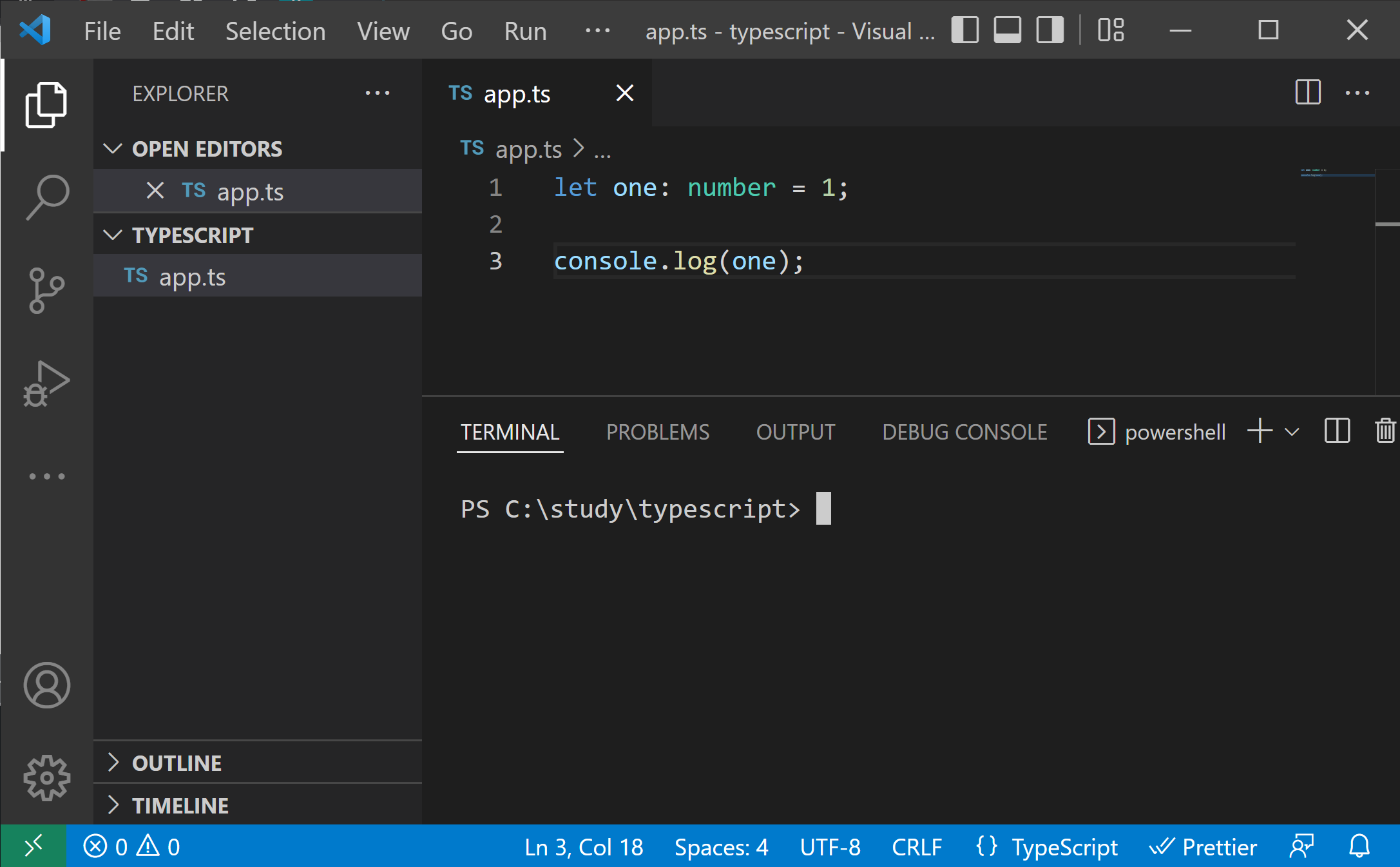Click the TypeScript language mode button
This screenshot has height=867, width=1400.
(1064, 846)
